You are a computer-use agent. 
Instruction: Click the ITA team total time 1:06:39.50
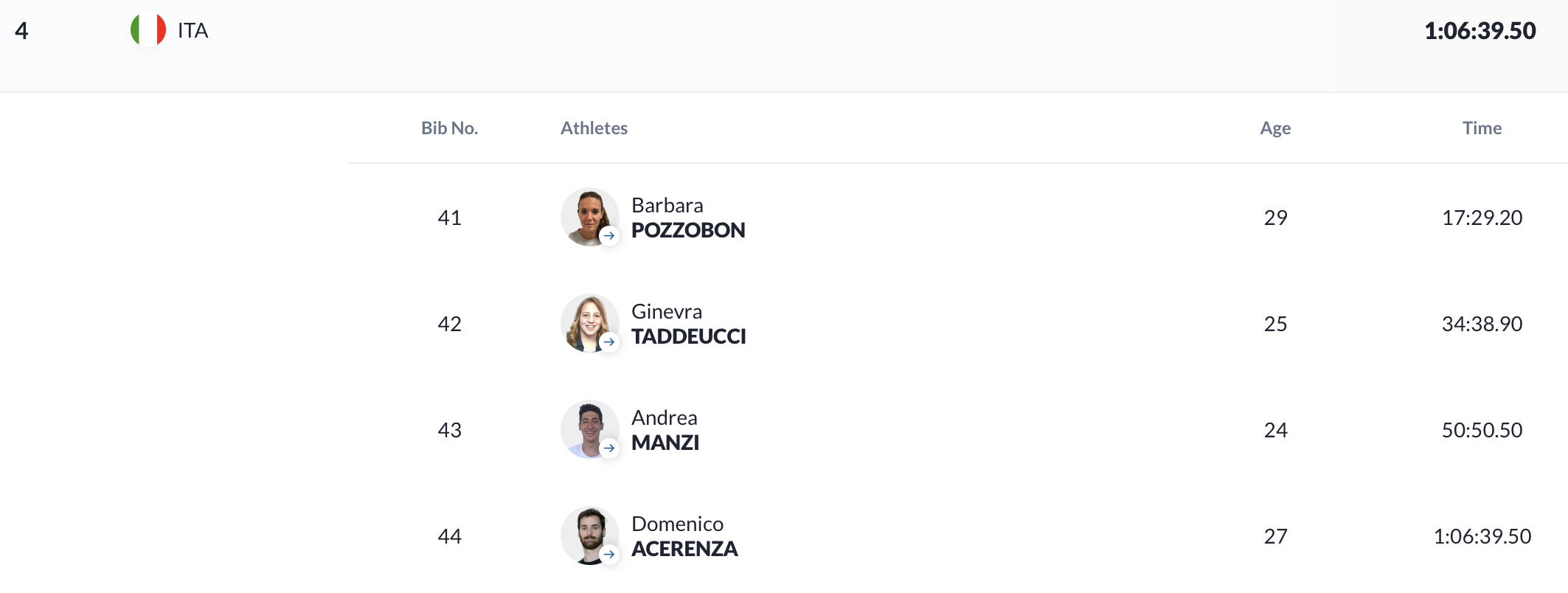1479,31
